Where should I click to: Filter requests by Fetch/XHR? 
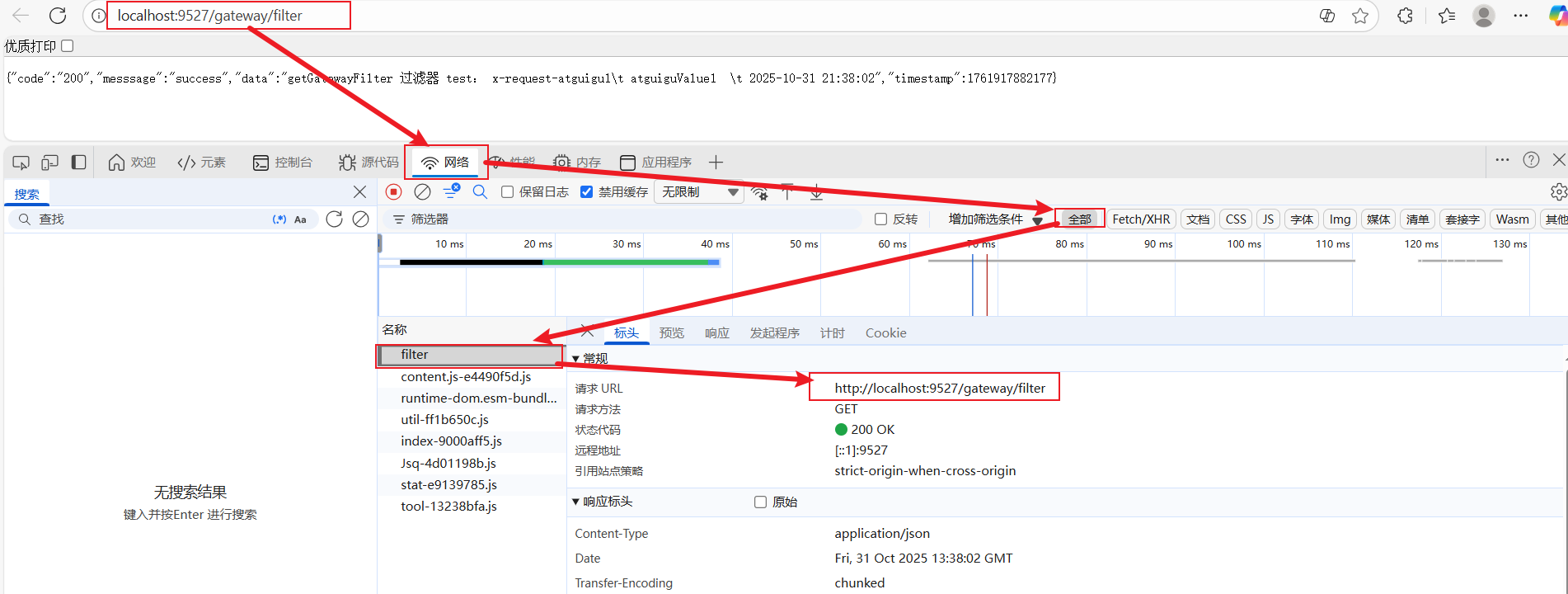click(1141, 219)
